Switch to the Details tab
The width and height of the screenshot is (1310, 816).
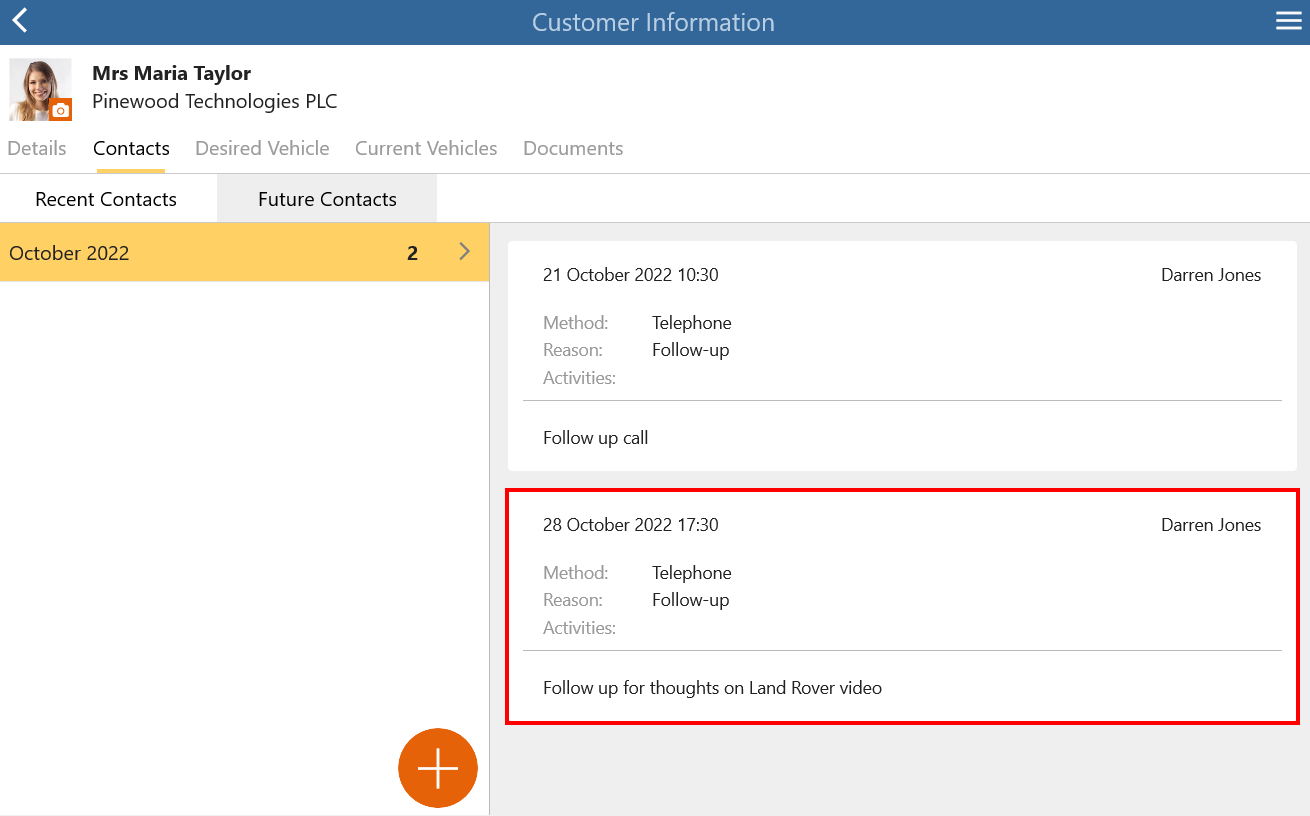point(37,148)
